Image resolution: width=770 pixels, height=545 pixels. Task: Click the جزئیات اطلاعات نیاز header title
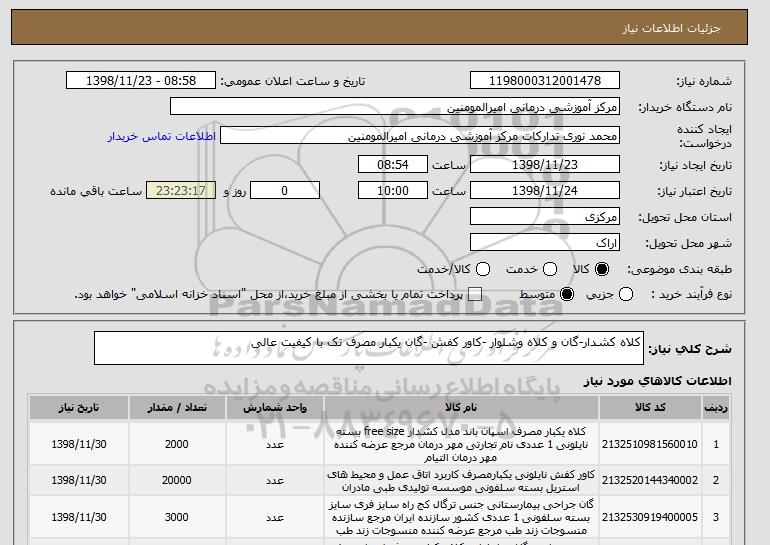tap(671, 28)
